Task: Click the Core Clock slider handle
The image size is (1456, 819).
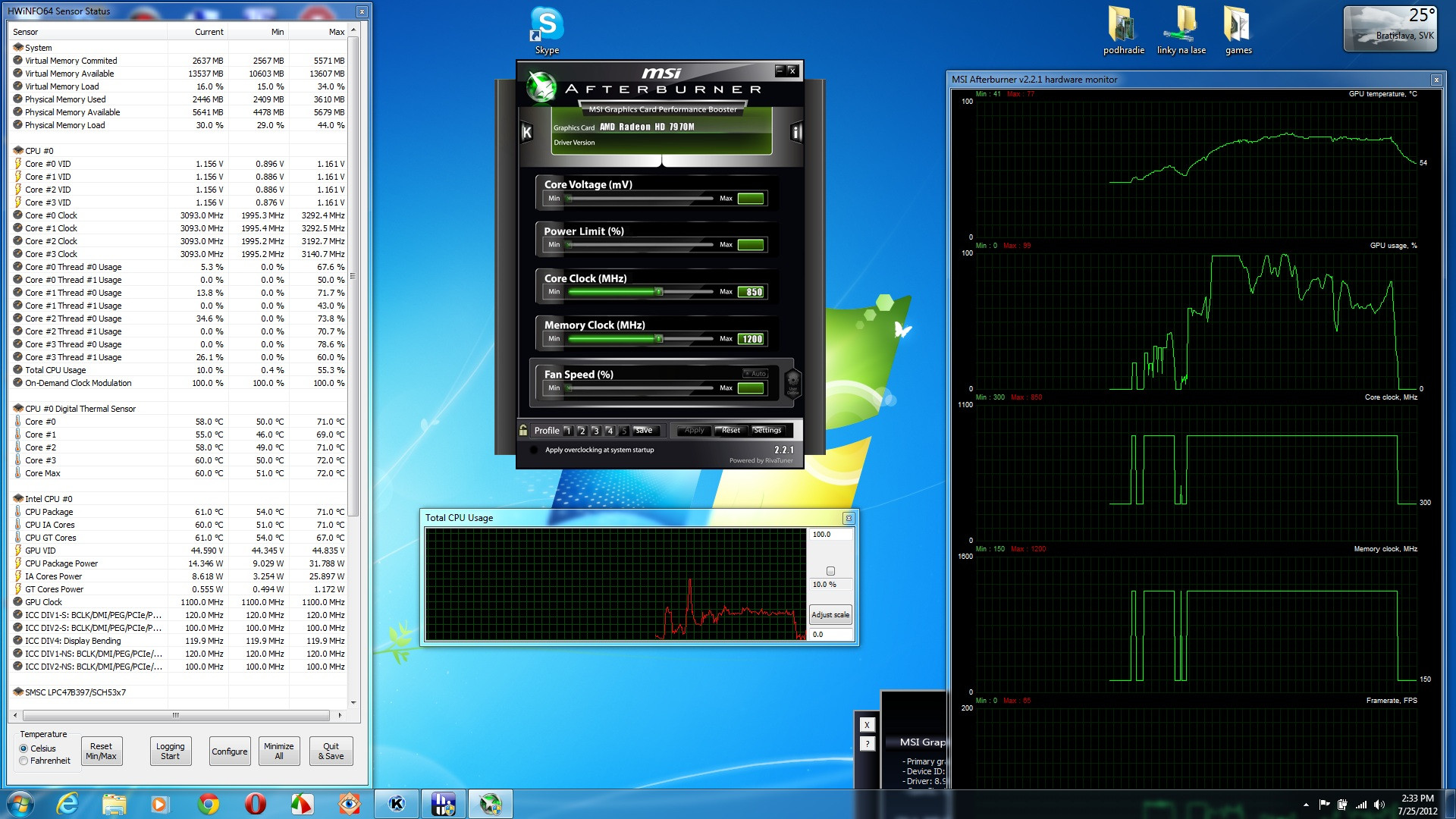Action: pyautogui.click(x=659, y=292)
